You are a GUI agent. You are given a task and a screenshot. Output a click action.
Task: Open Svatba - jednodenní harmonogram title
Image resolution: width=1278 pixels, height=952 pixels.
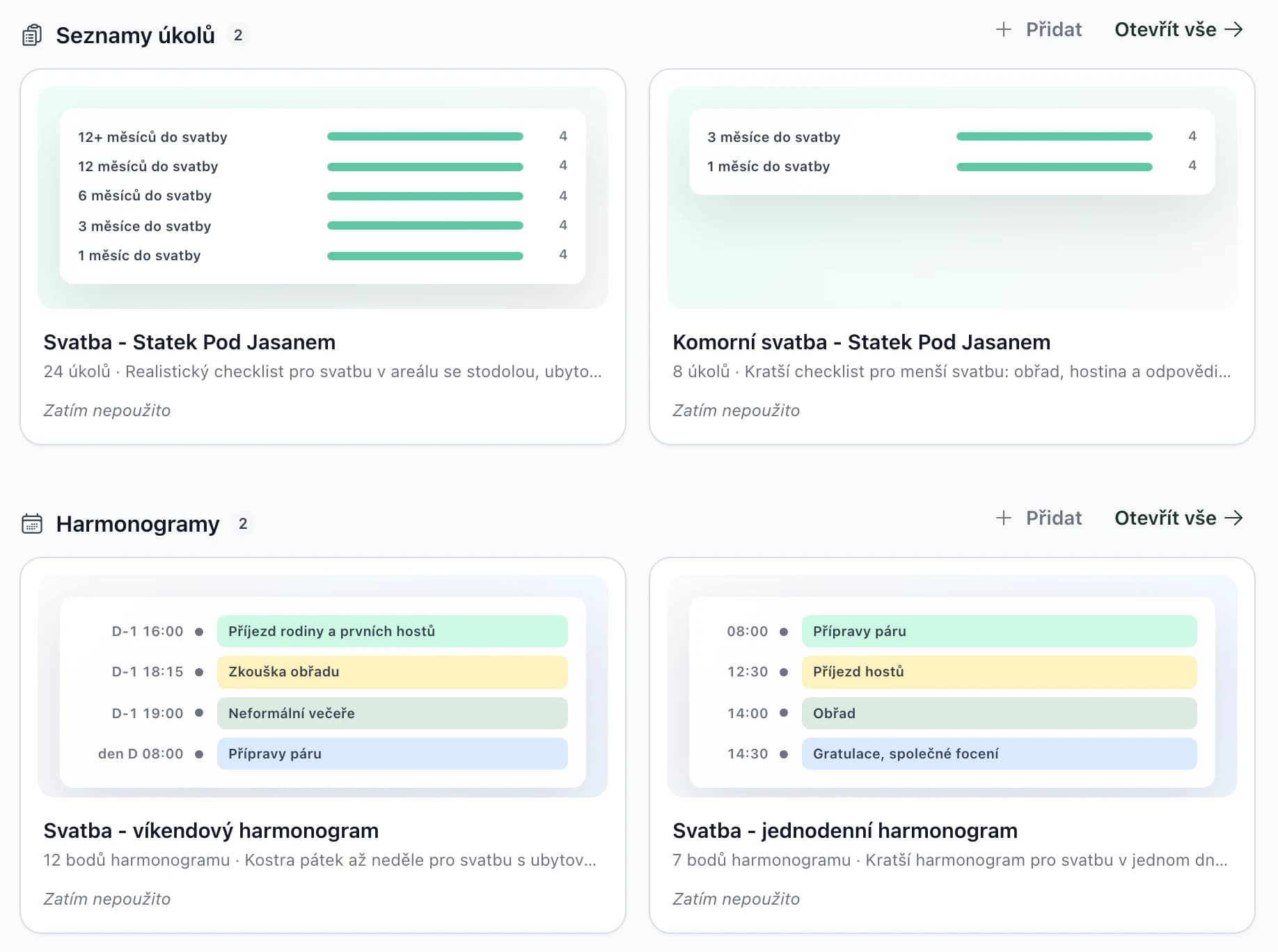click(x=845, y=831)
